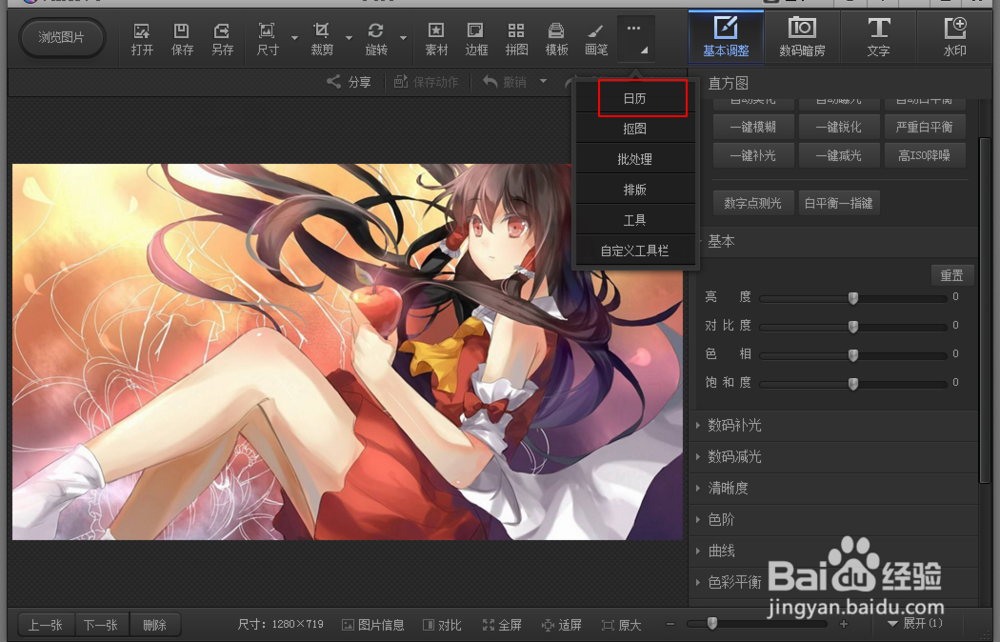Click the 饱和度 saturation slider handle
1000x642 pixels.
[853, 383]
